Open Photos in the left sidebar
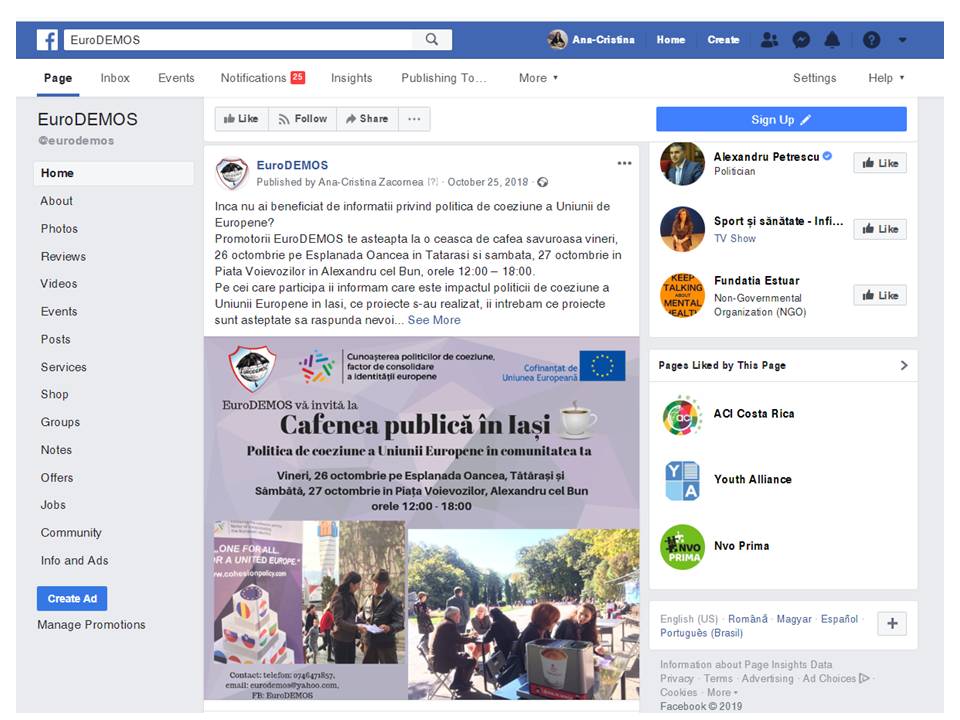 (59, 228)
